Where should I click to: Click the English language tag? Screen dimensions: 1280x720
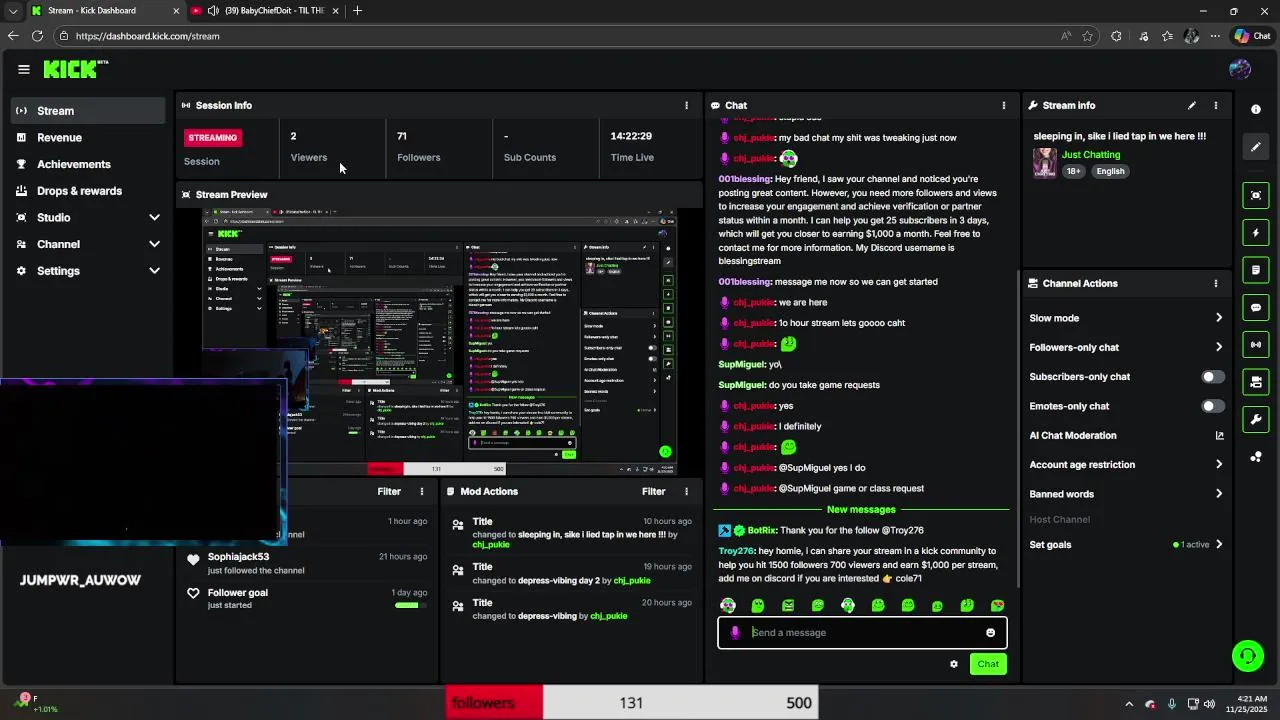click(1110, 171)
